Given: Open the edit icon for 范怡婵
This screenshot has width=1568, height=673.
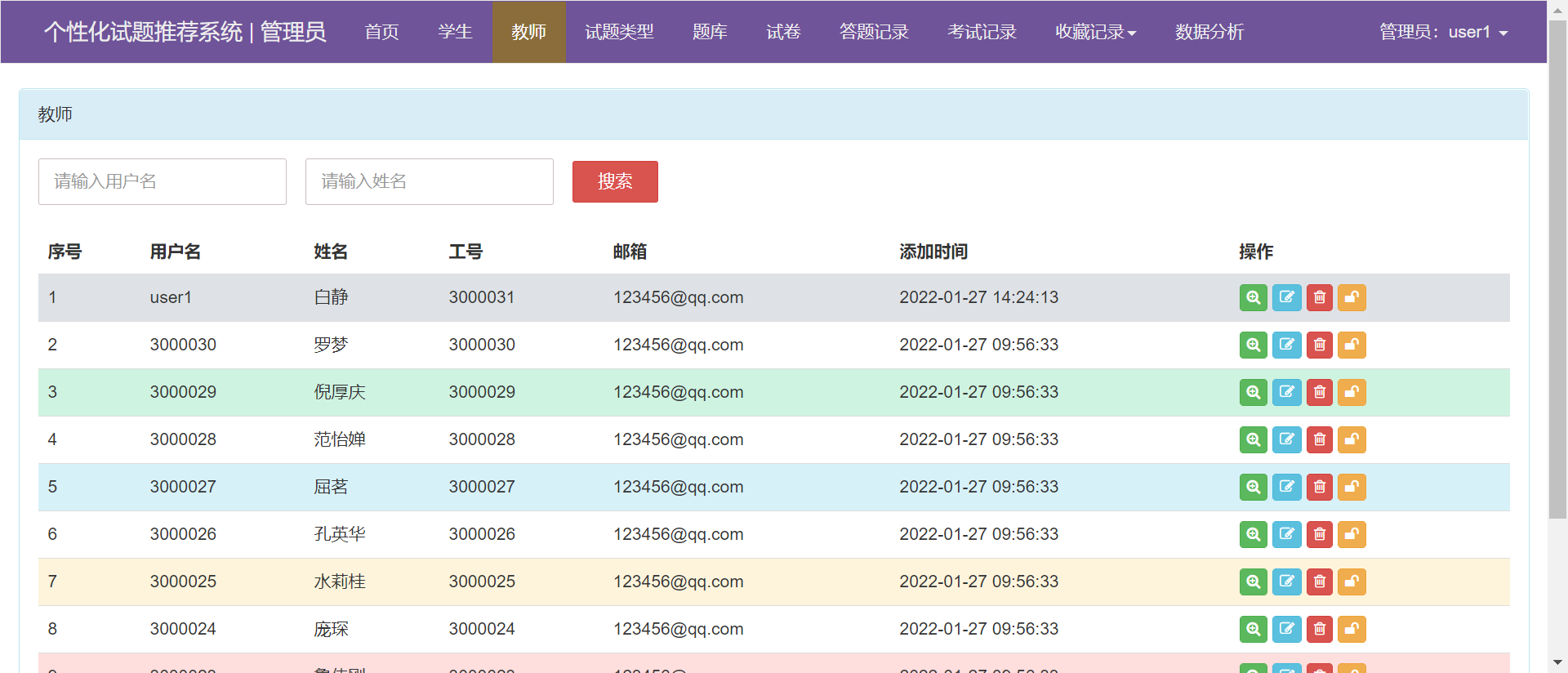Looking at the screenshot, I should (1286, 439).
